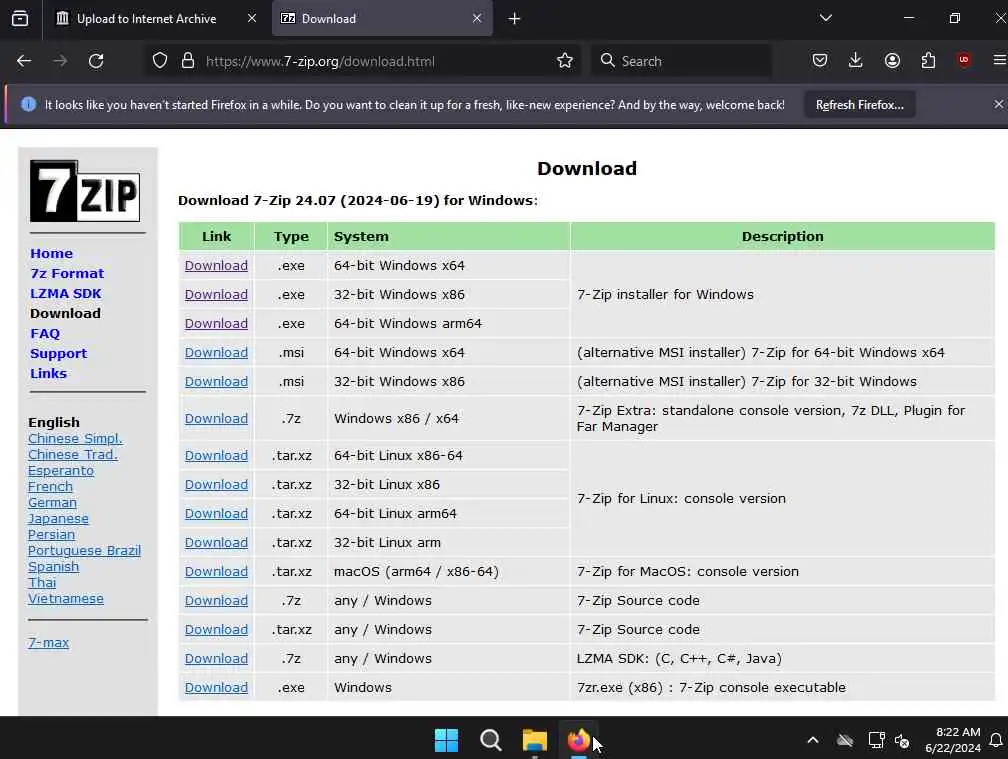
Task: Go back with the back arrow
Action: [24, 60]
